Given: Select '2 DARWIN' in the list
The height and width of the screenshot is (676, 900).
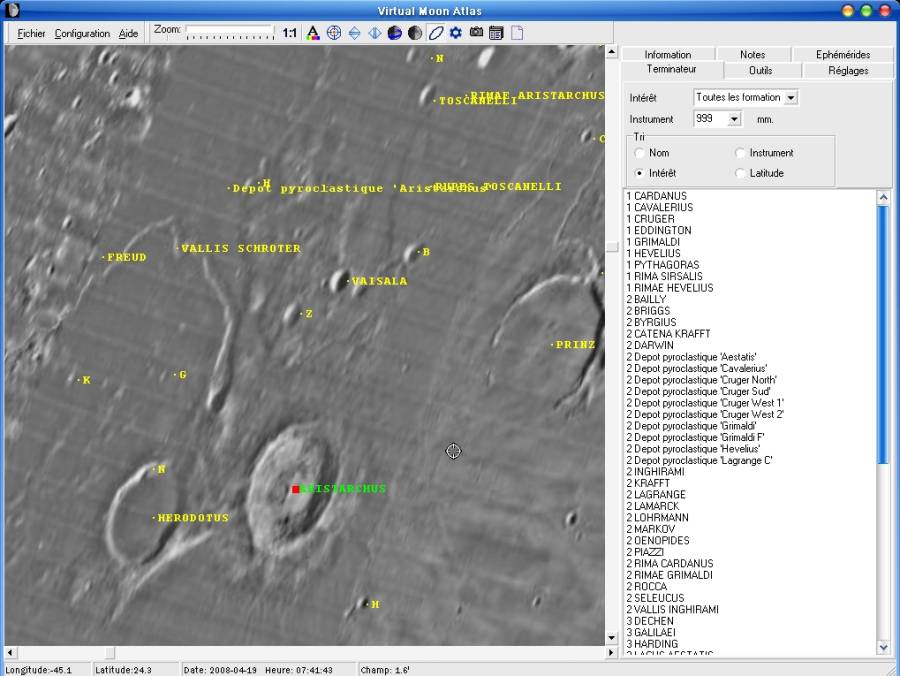Looking at the screenshot, I should coord(649,345).
